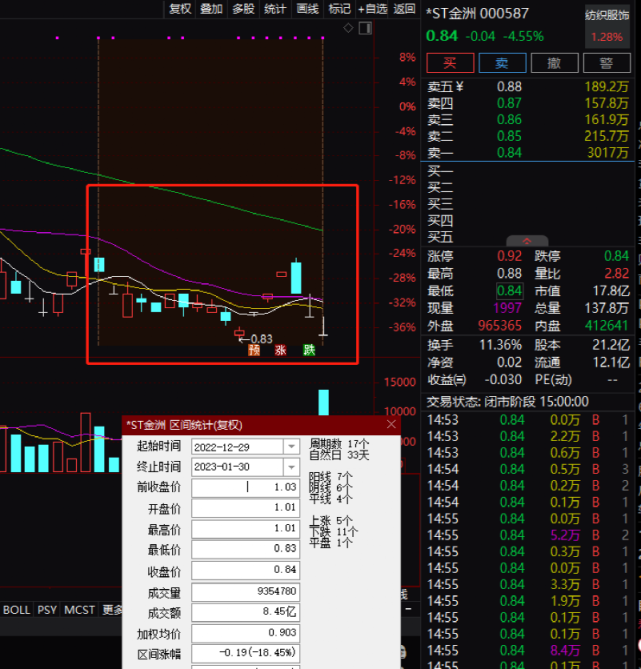Select the MCST indicator tab
The image size is (641, 669).
coord(80,609)
